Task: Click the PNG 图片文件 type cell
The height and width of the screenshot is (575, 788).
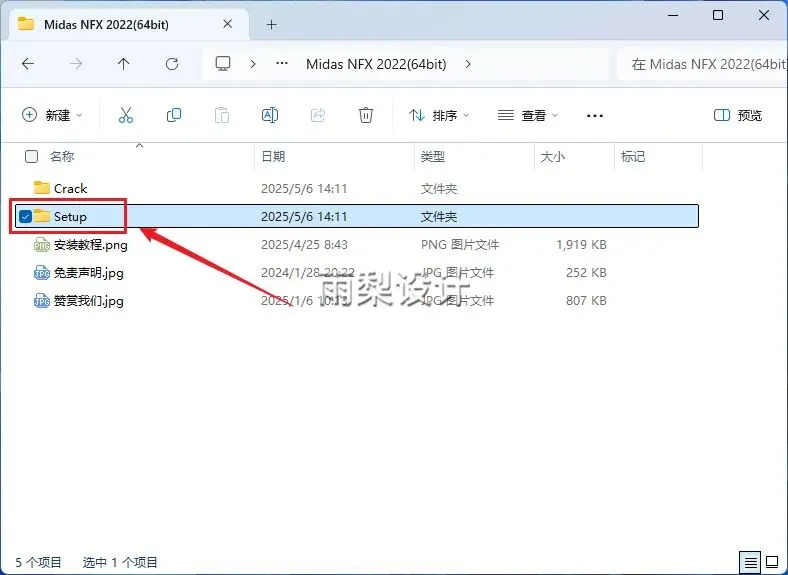Action: [x=460, y=245]
